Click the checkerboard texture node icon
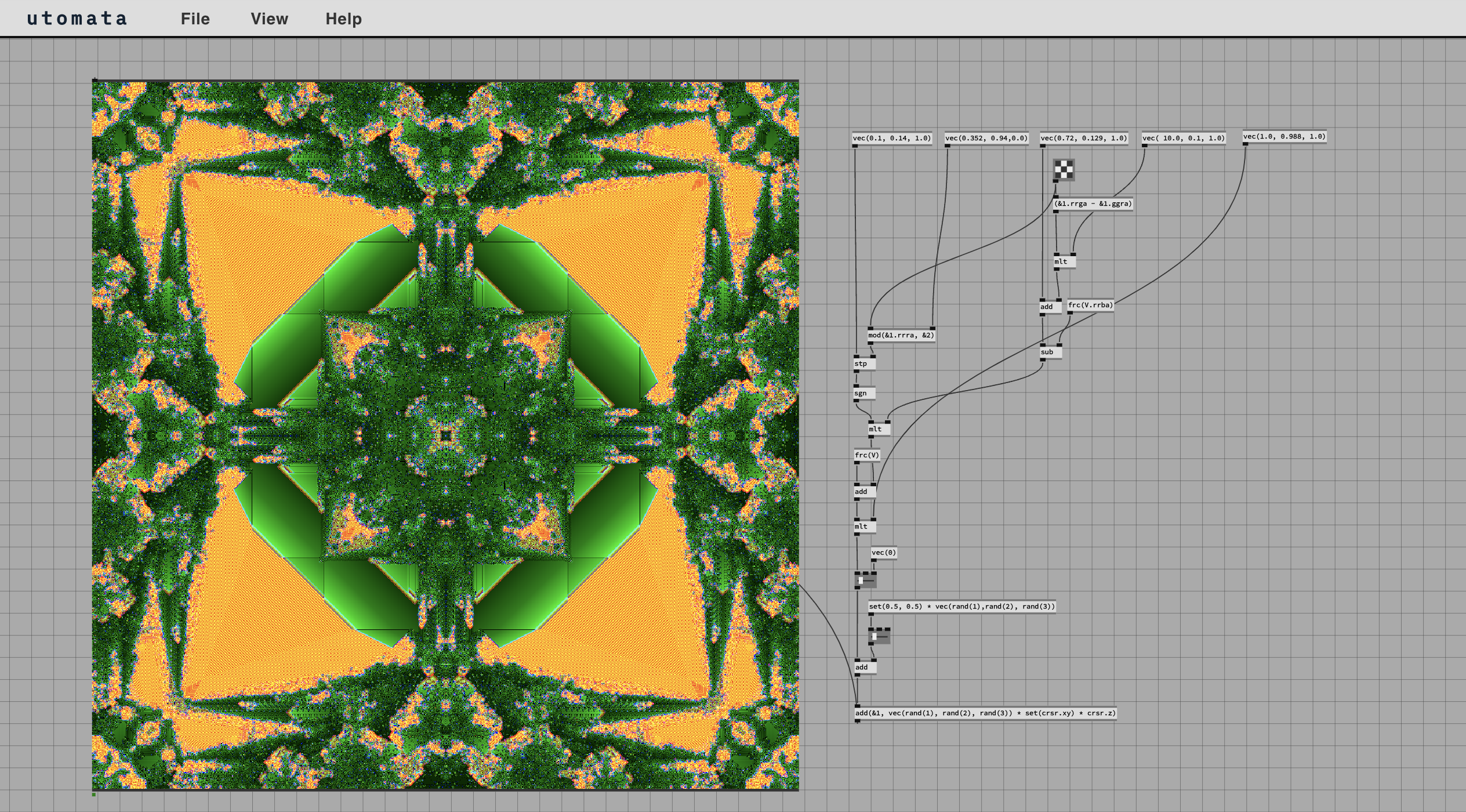 (x=1064, y=170)
